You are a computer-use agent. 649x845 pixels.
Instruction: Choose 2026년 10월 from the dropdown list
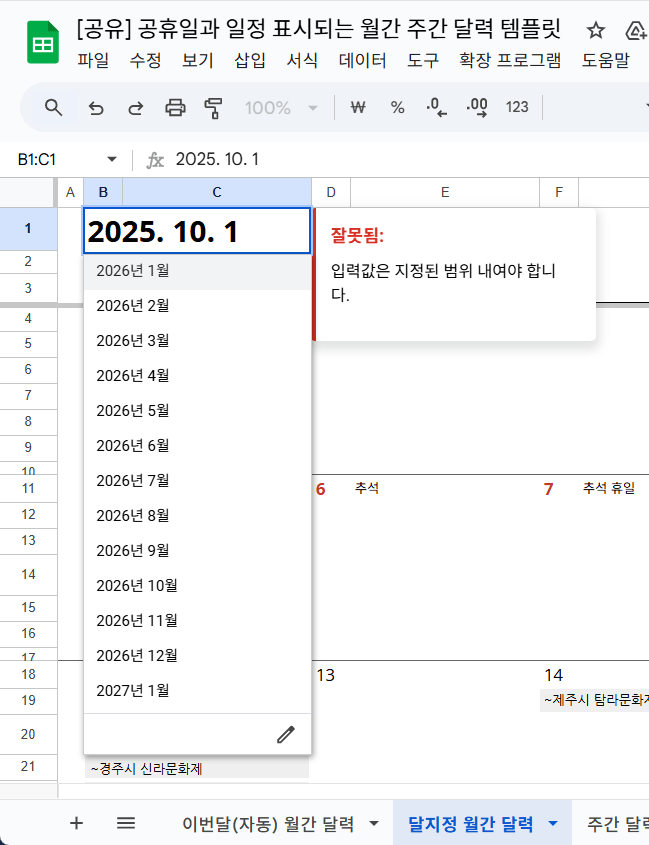(137, 585)
